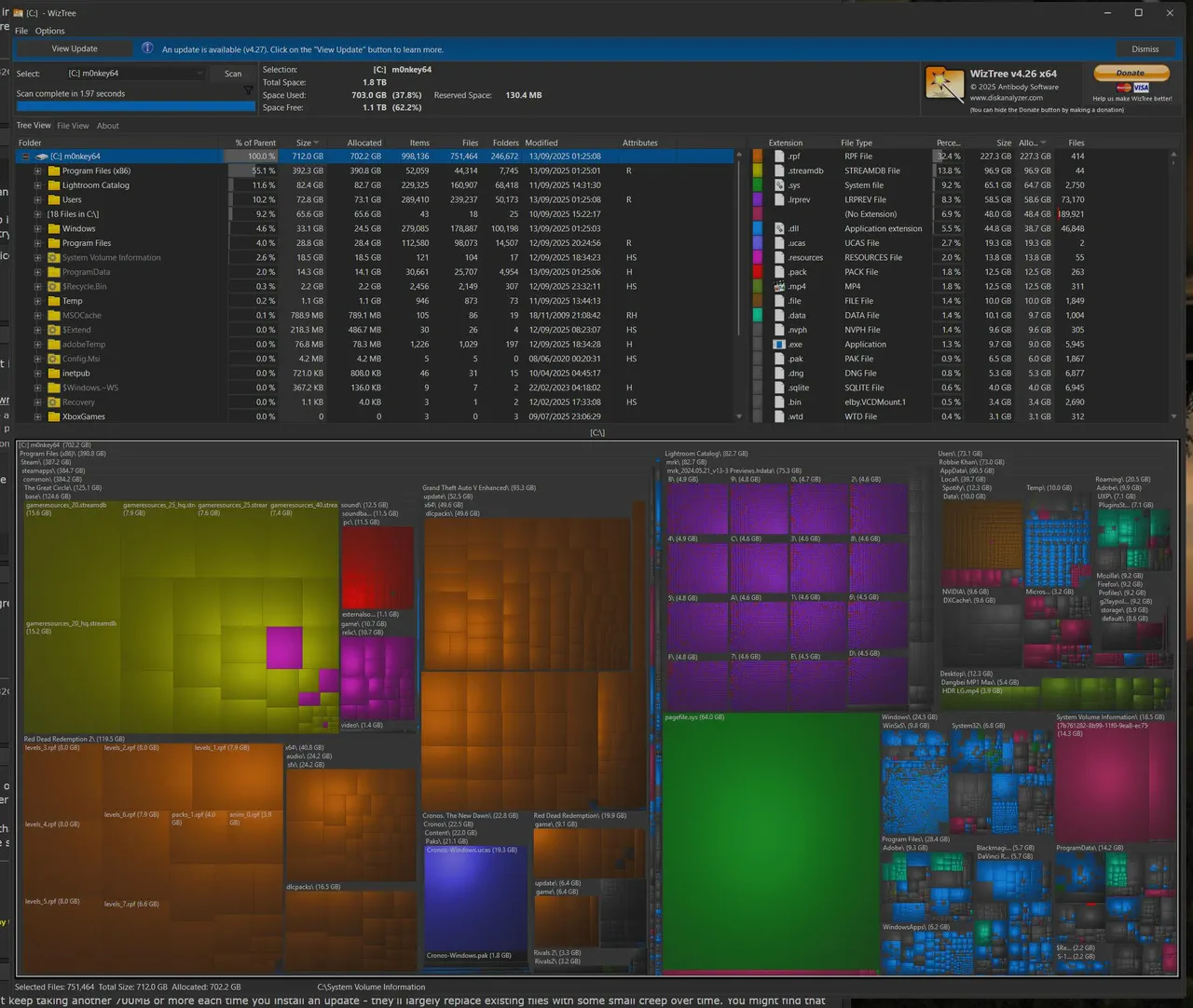Click the blue info icon in update banner
1193x1008 pixels.
point(147,48)
